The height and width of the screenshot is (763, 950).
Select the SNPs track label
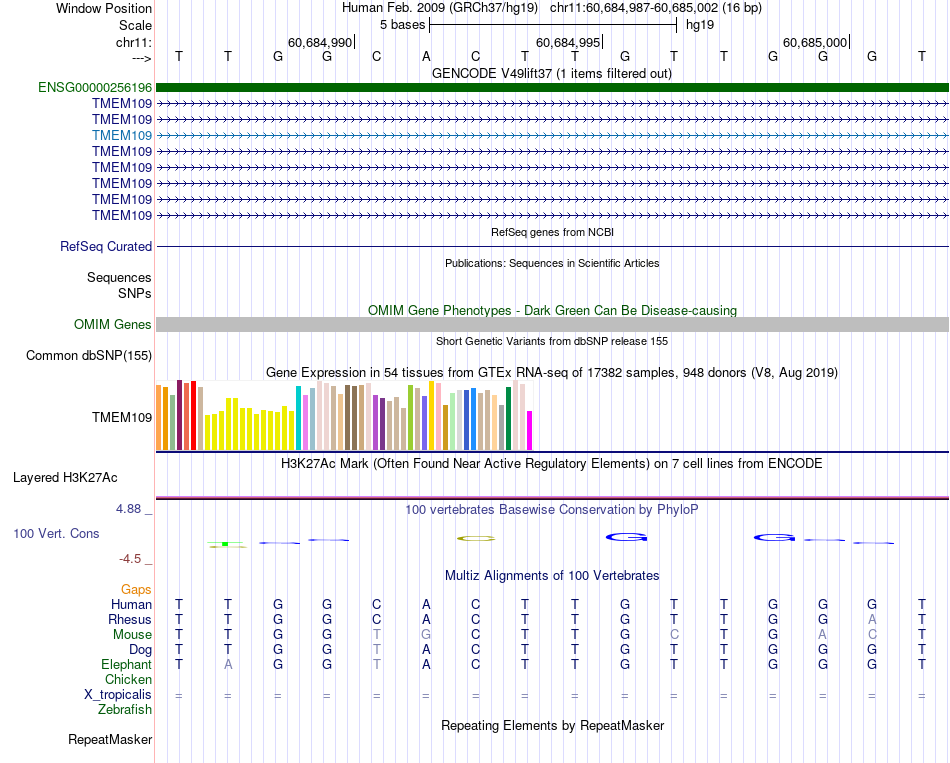[135, 293]
